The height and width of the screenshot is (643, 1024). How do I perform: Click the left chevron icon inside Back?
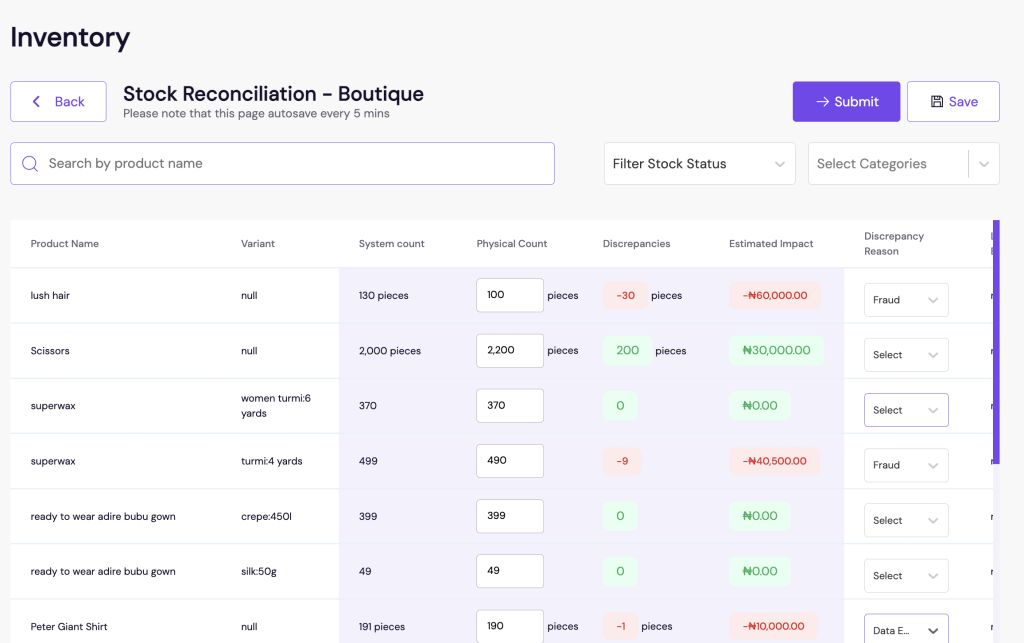38,101
